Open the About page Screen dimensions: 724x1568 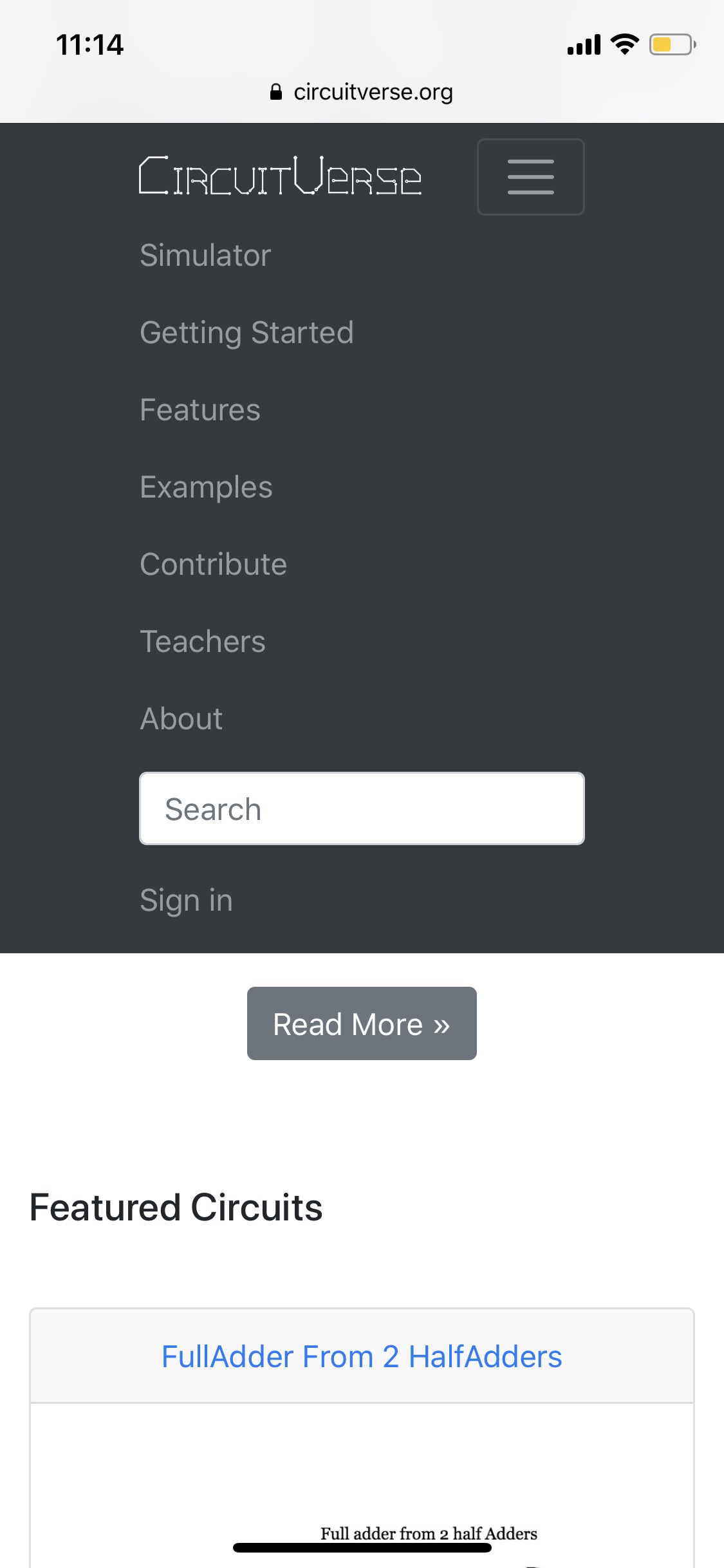(181, 718)
